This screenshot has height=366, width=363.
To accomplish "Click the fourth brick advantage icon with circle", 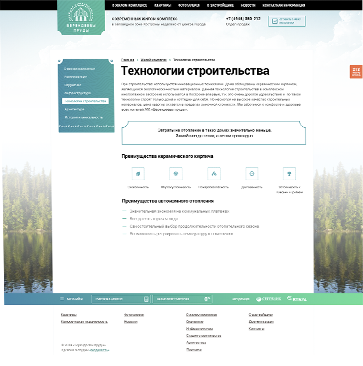I will (x=251, y=173).
